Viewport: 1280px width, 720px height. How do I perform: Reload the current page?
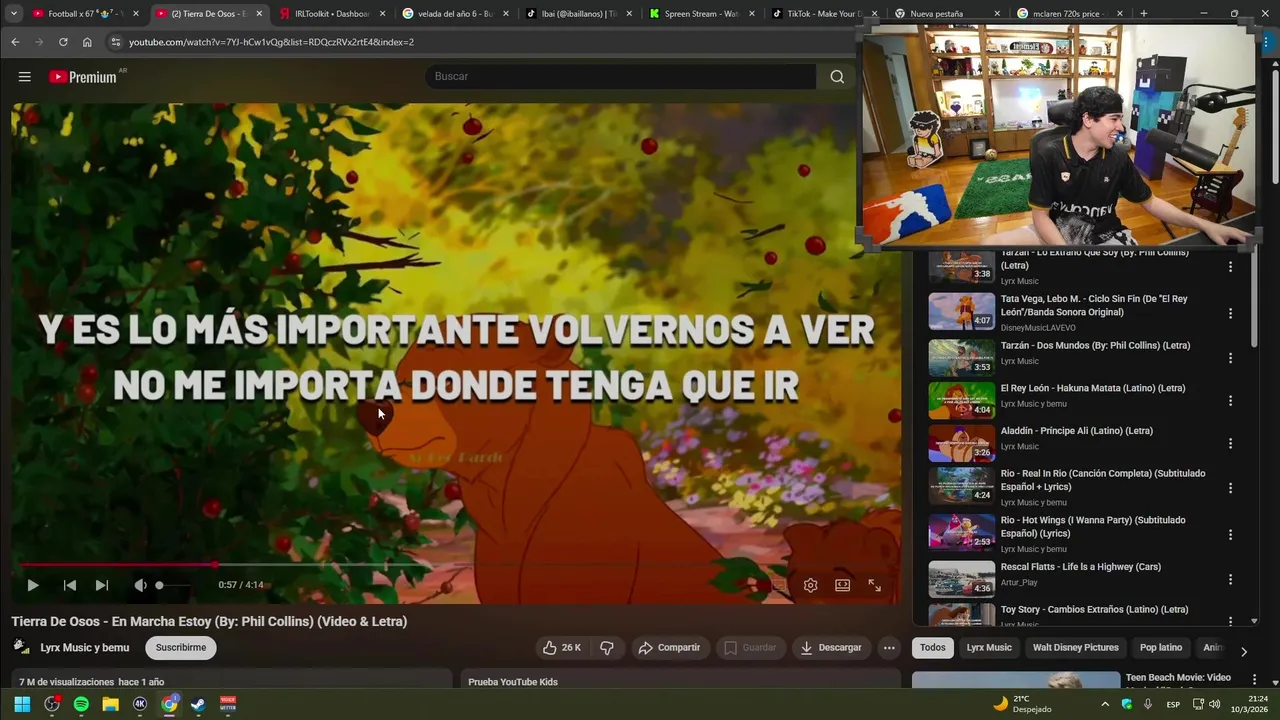pyautogui.click(x=63, y=42)
